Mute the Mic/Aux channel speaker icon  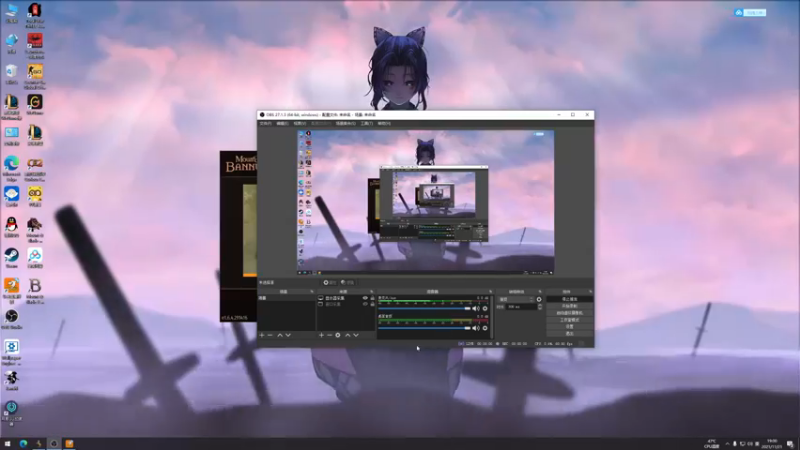pyautogui.click(x=476, y=309)
